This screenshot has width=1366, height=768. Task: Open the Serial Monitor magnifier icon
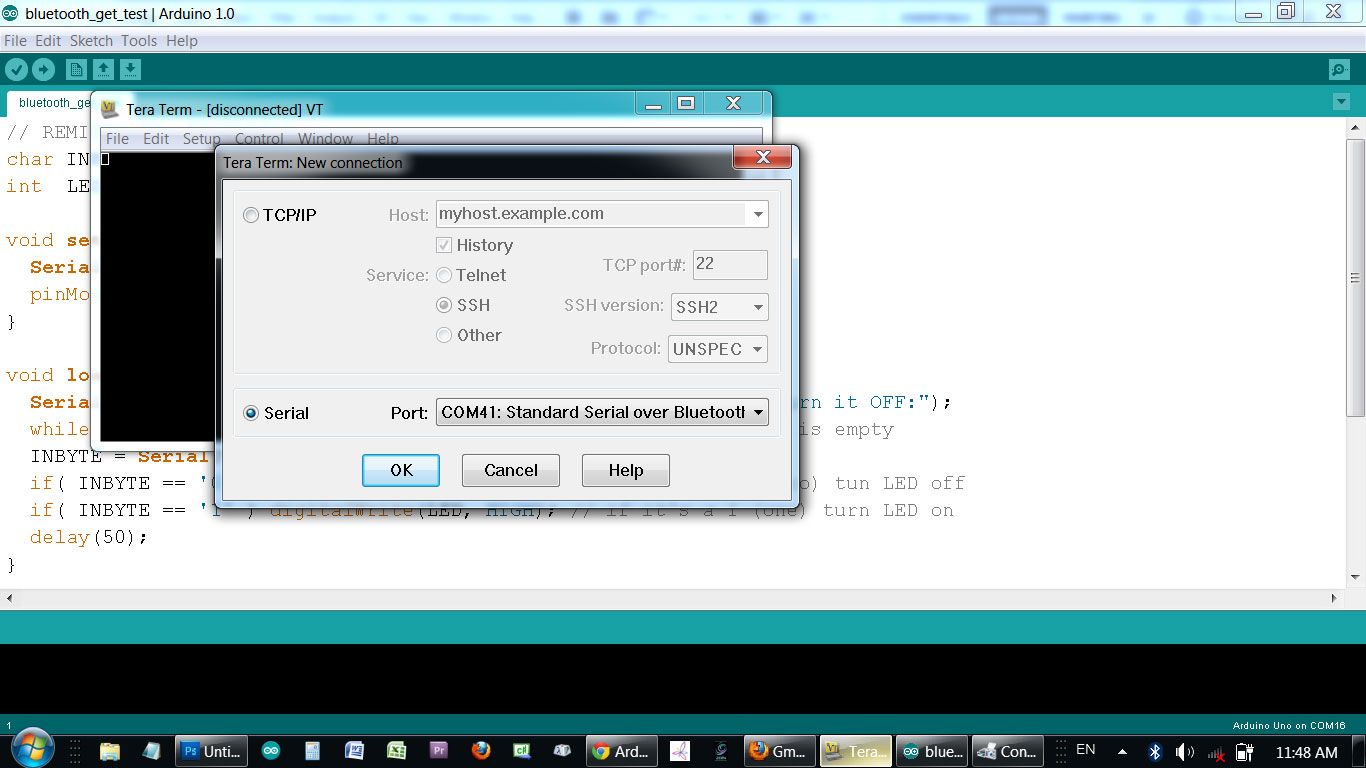click(1337, 69)
